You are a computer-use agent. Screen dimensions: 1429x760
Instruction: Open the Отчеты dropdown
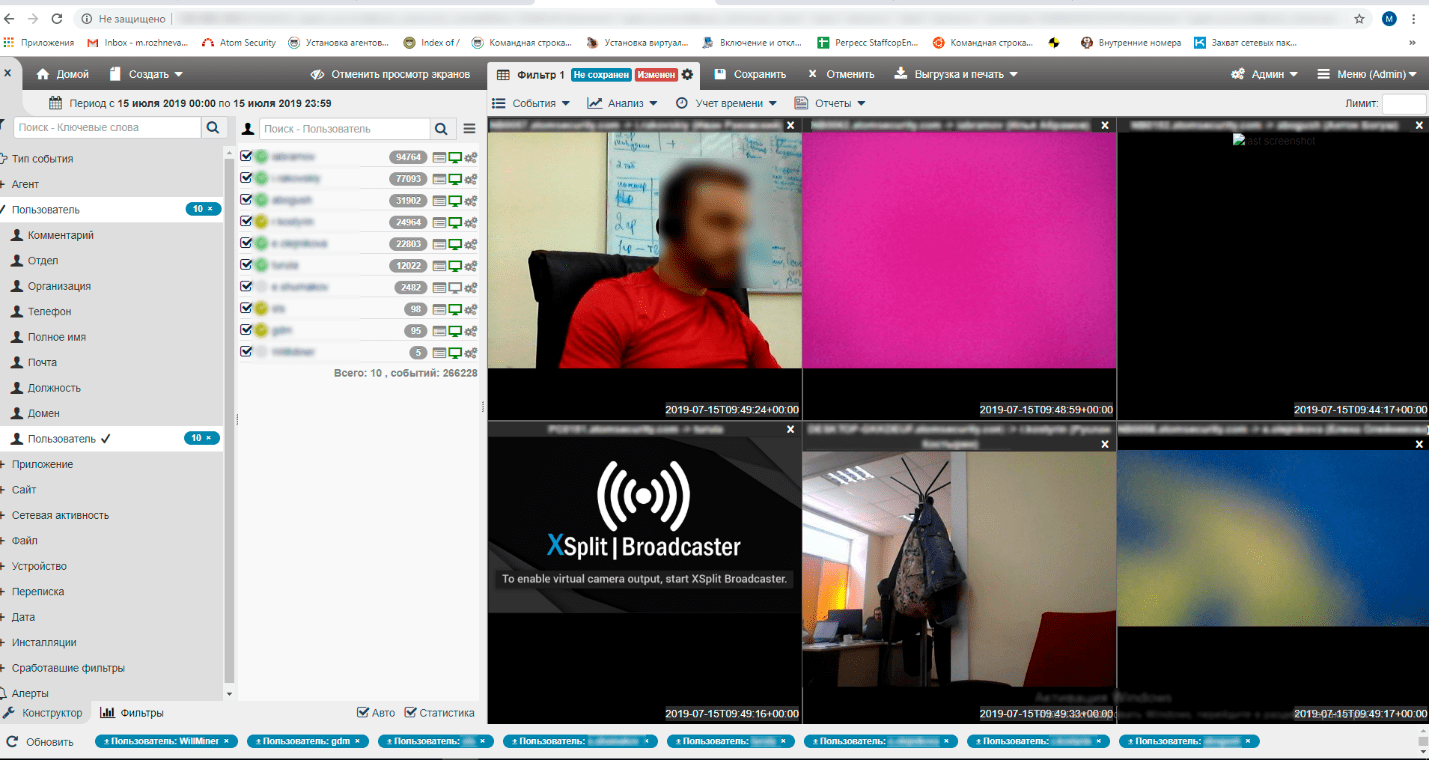[x=829, y=103]
